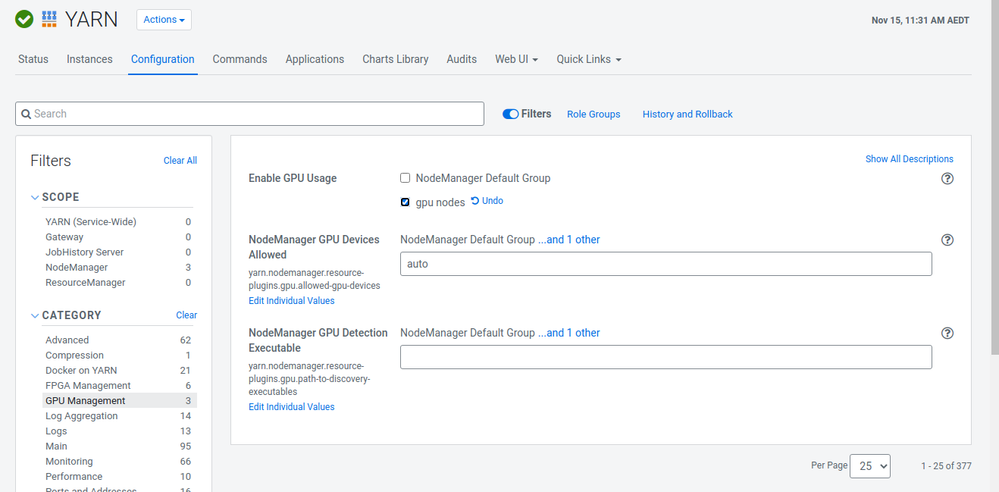This screenshot has width=999, height=492.
Task: Switch to the Instances tab
Action: tap(89, 59)
